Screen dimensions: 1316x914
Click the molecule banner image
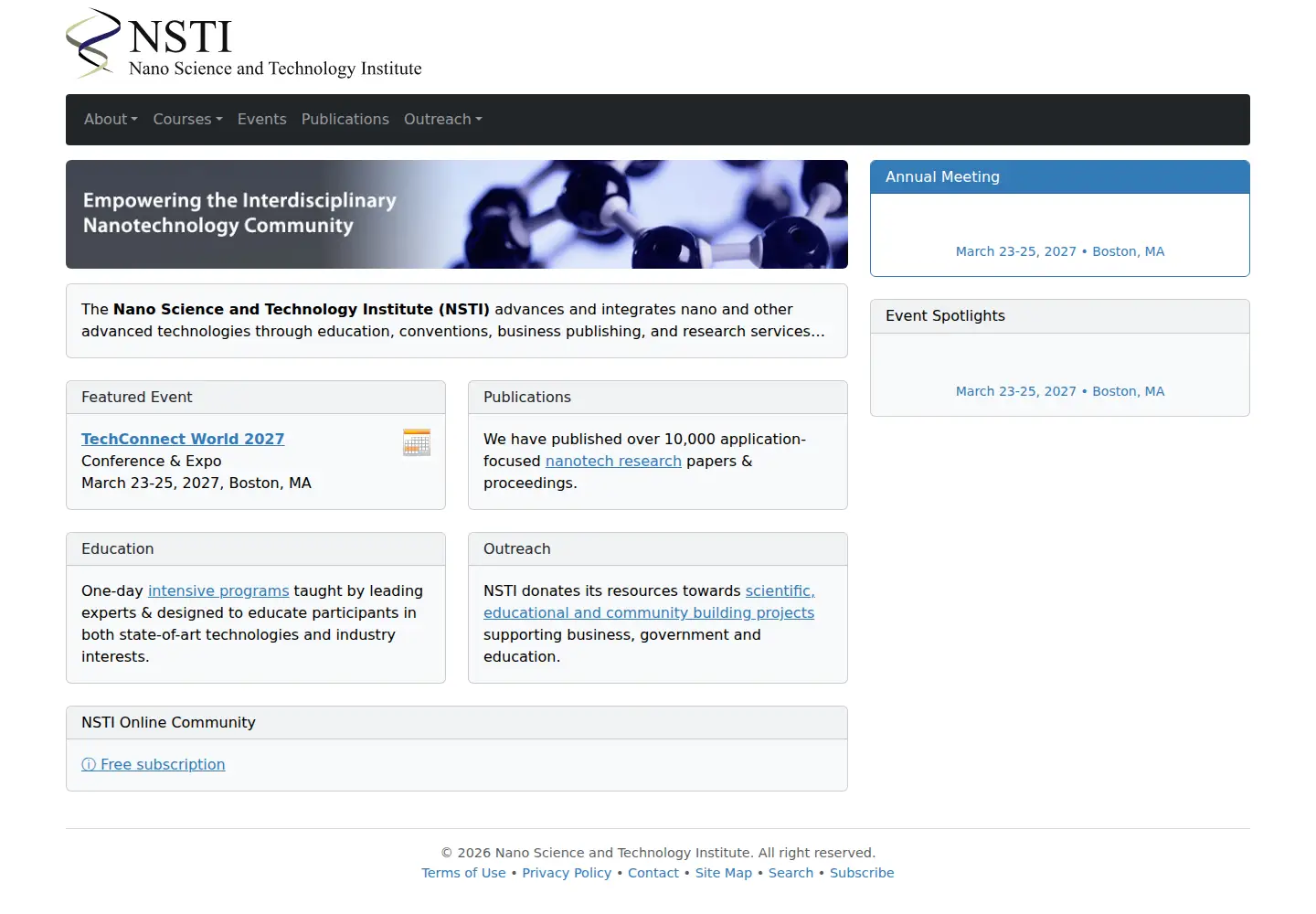click(457, 214)
